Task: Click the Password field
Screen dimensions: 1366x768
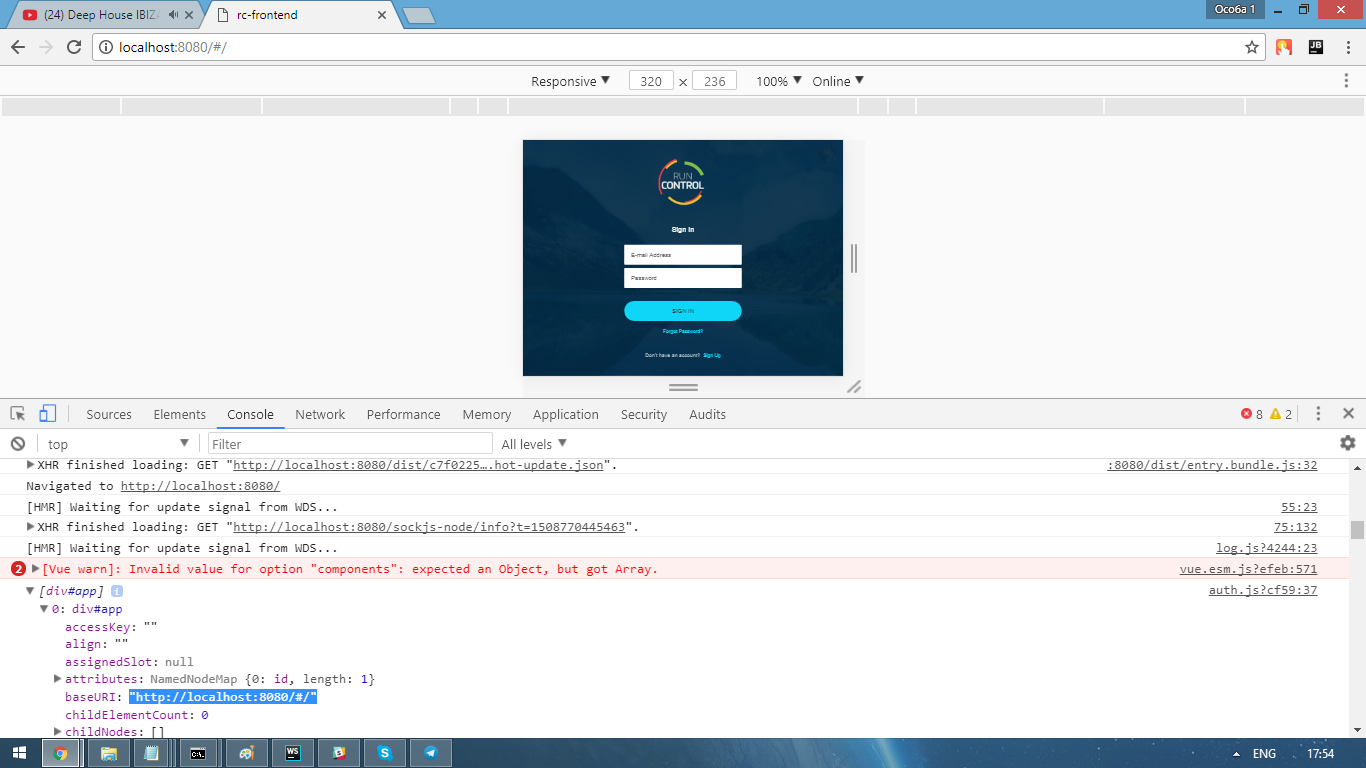Action: click(x=683, y=278)
